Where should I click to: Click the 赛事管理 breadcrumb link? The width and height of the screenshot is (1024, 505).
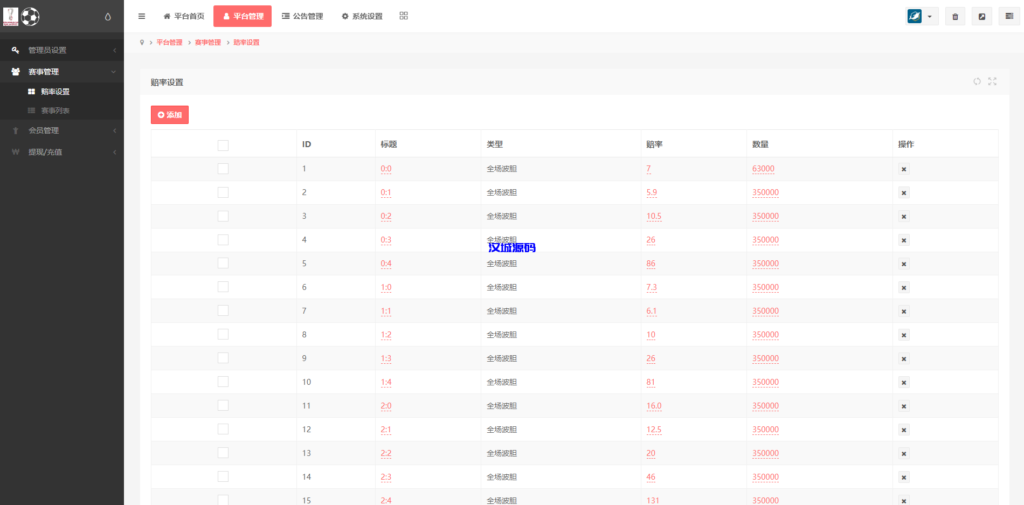click(208, 42)
